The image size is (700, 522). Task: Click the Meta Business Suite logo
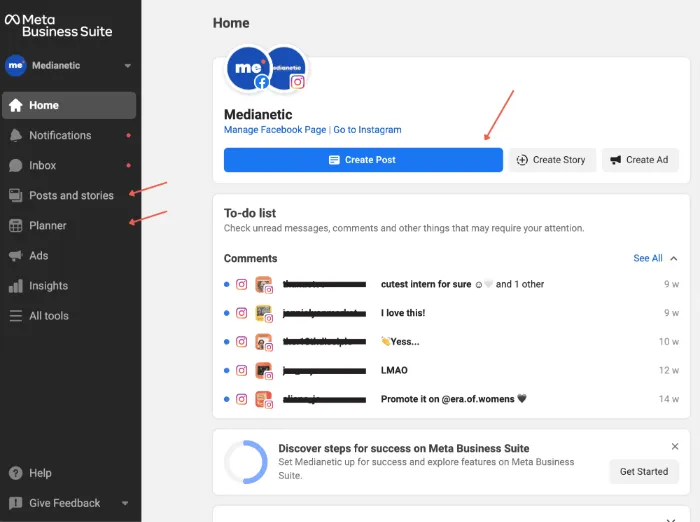pyautogui.click(x=58, y=26)
